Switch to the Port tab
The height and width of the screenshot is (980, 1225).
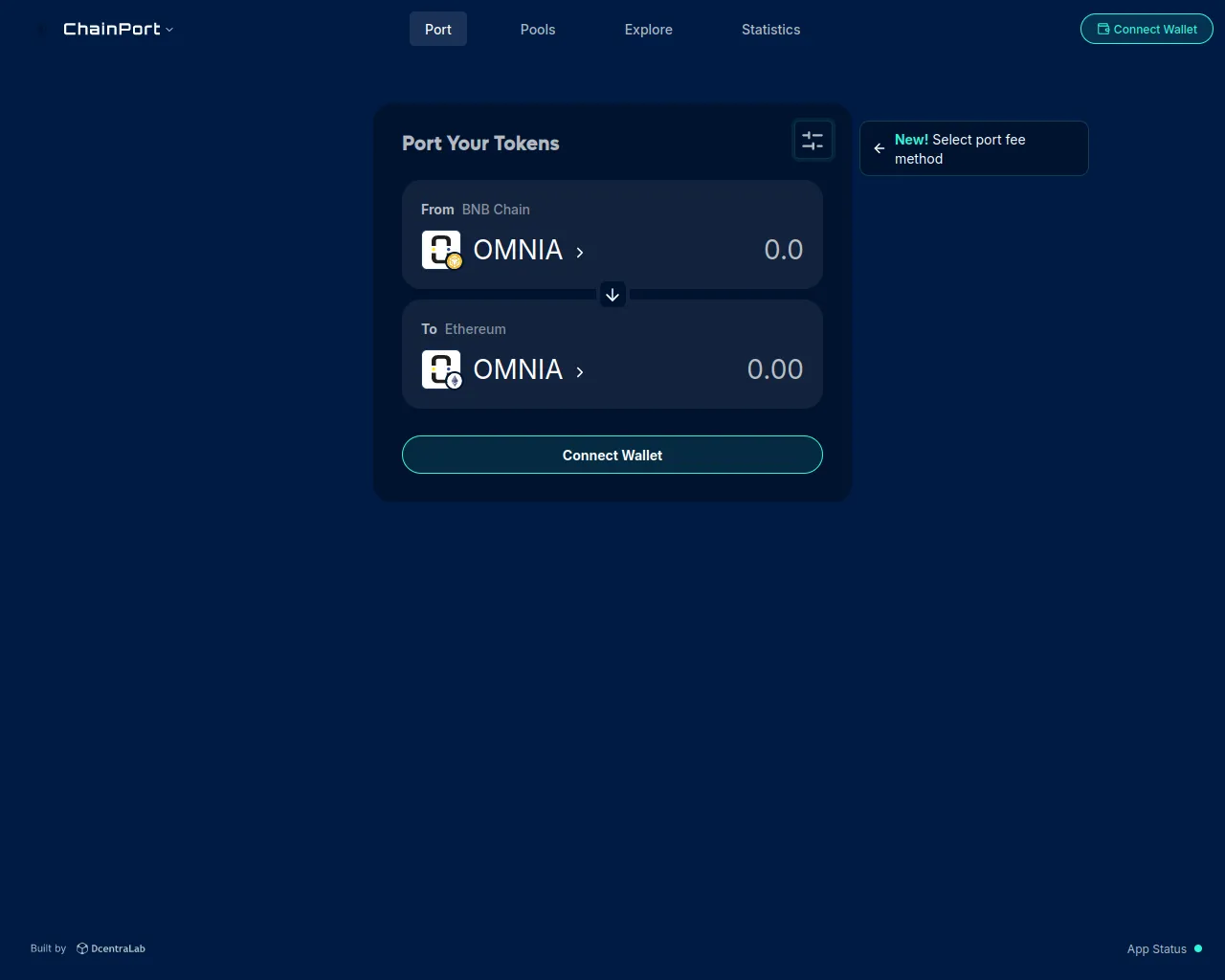coord(438,29)
